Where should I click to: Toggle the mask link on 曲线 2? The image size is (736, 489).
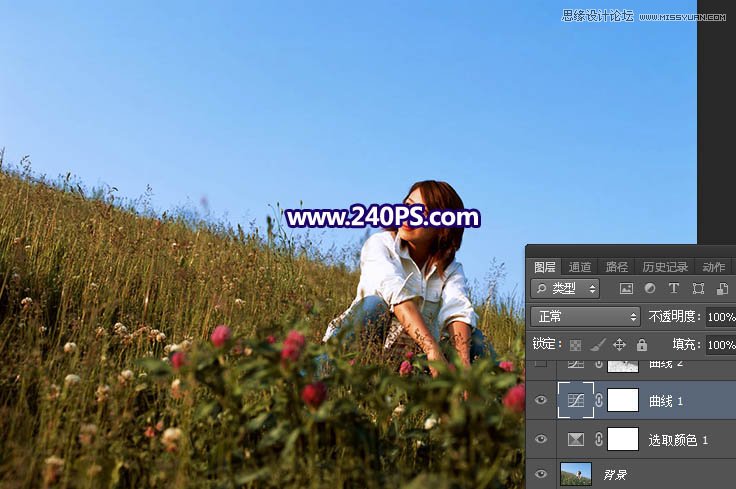click(599, 364)
